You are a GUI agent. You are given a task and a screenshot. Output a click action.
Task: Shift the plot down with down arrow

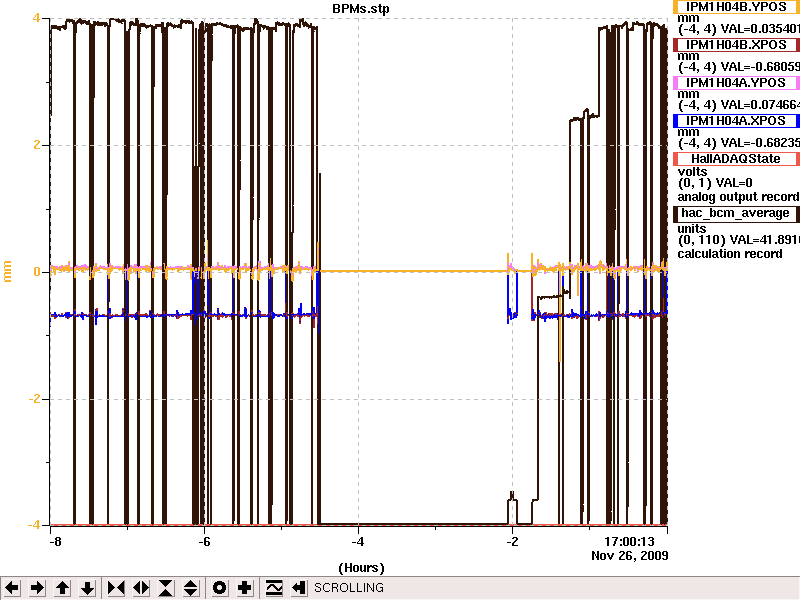click(88, 588)
